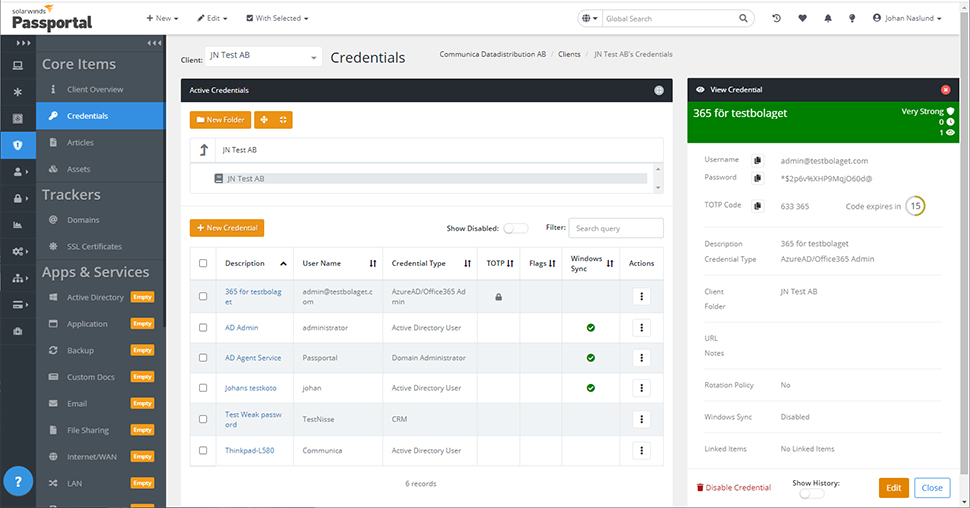This screenshot has width=970, height=508.
Task: Click the New Folder button
Action: [220, 120]
